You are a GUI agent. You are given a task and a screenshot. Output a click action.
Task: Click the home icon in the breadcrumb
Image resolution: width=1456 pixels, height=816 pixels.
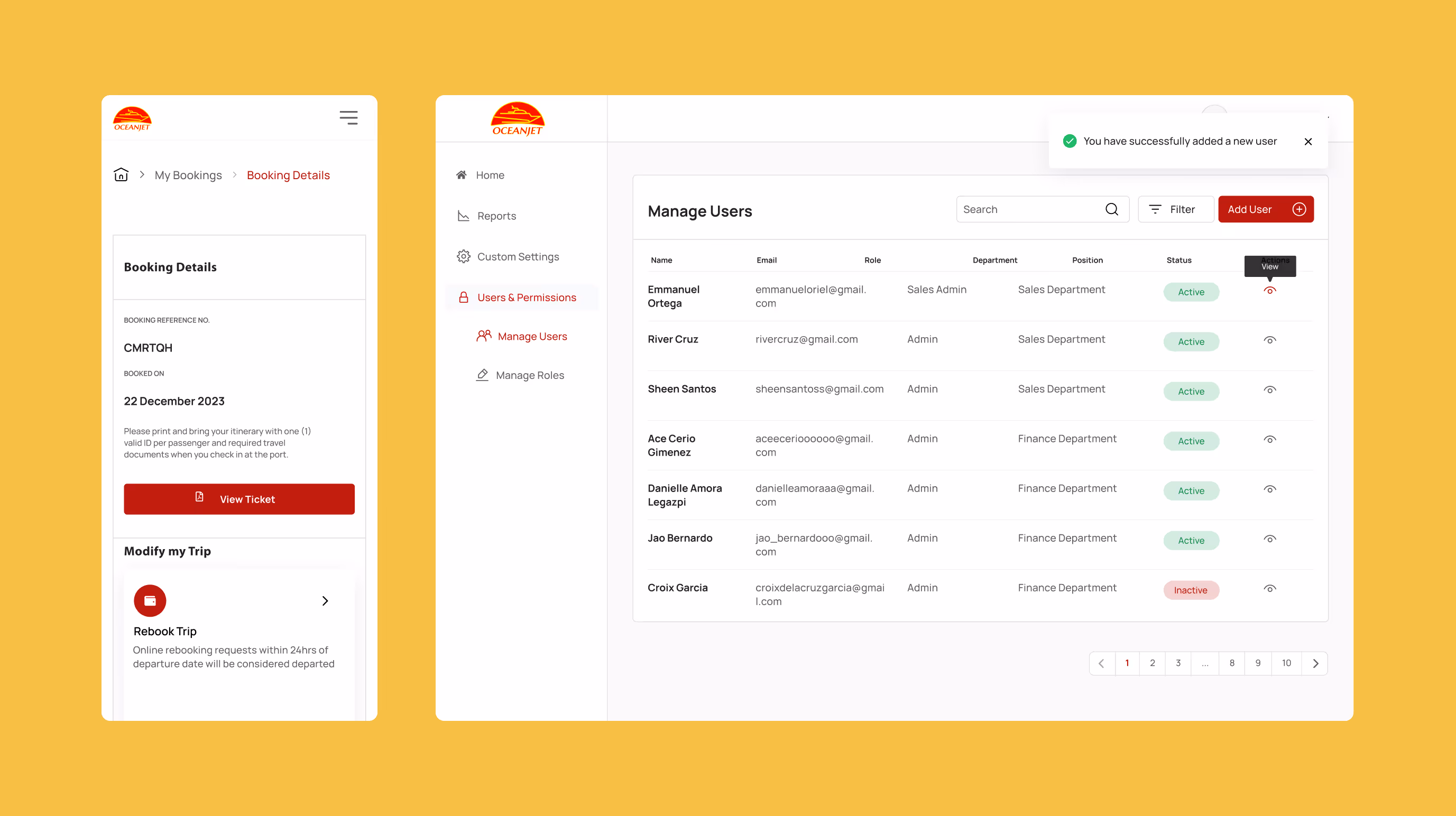(121, 175)
